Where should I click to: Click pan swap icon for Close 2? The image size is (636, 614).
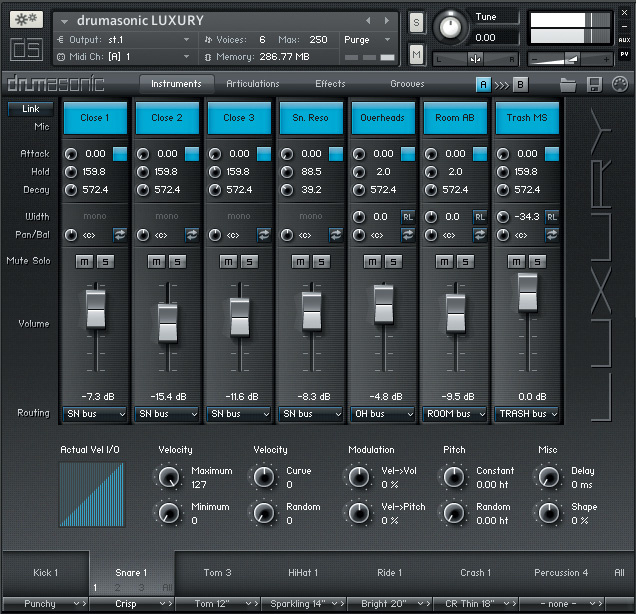[x=192, y=235]
